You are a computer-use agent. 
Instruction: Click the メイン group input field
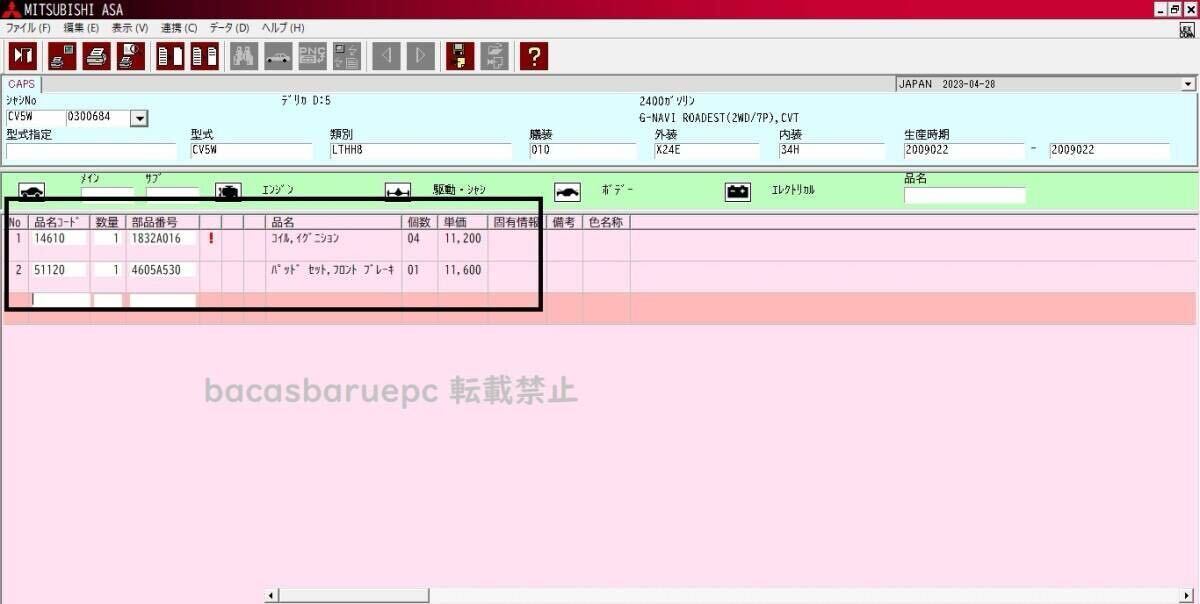pyautogui.click(x=107, y=194)
